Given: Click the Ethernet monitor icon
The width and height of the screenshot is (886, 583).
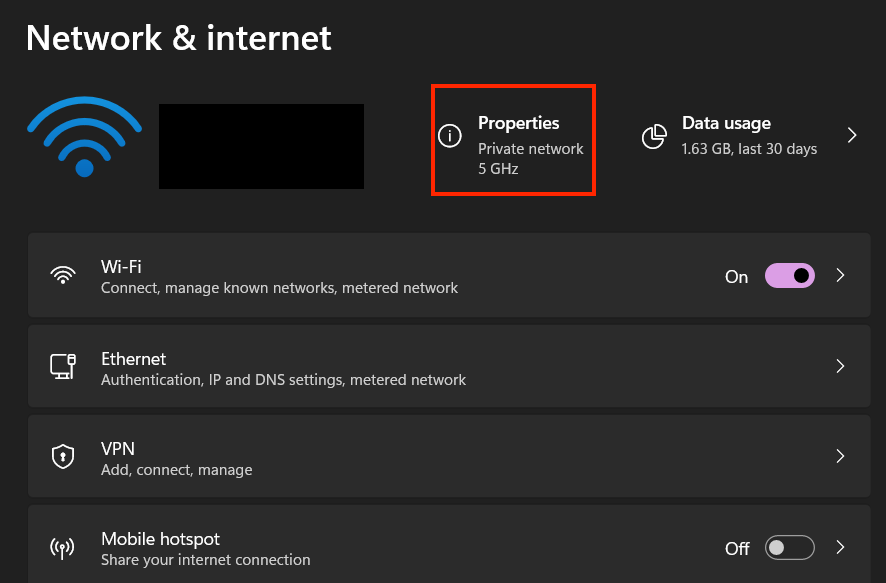Looking at the screenshot, I should (63, 367).
